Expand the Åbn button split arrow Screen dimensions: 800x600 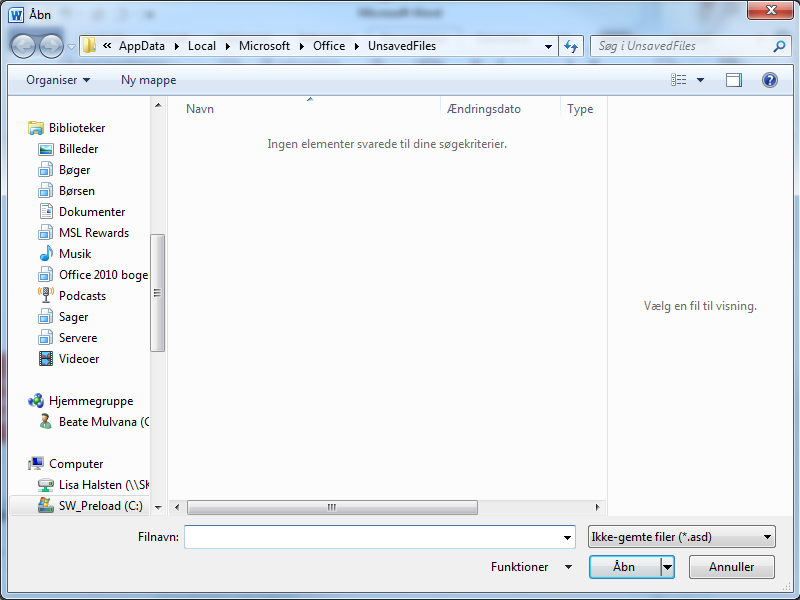(x=667, y=567)
